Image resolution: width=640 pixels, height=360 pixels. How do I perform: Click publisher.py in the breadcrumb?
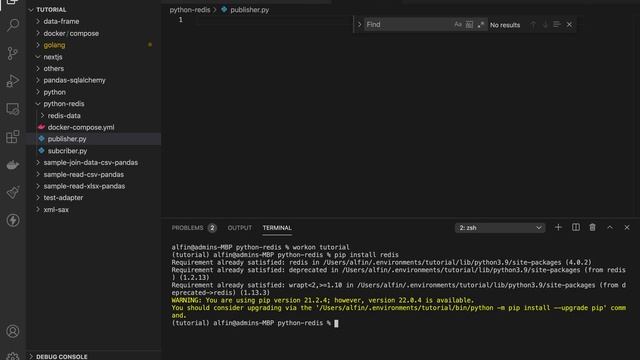(x=249, y=10)
